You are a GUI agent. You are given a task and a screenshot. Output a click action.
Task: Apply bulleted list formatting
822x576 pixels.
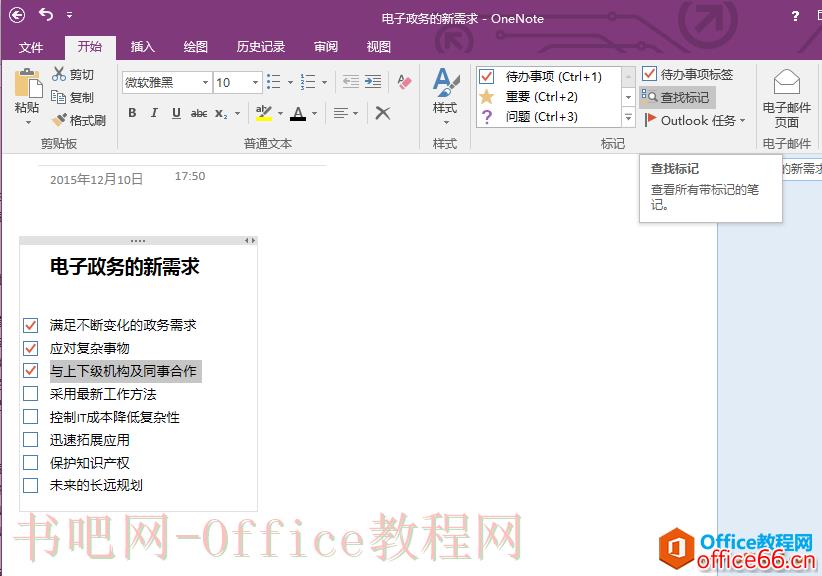pos(274,82)
